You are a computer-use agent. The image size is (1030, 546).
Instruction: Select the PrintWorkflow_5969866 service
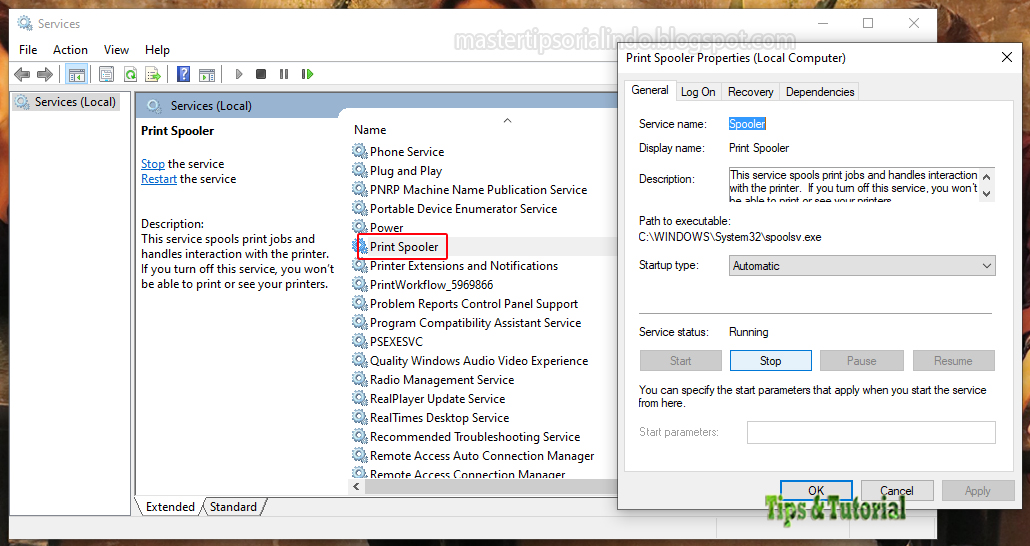click(x=432, y=284)
